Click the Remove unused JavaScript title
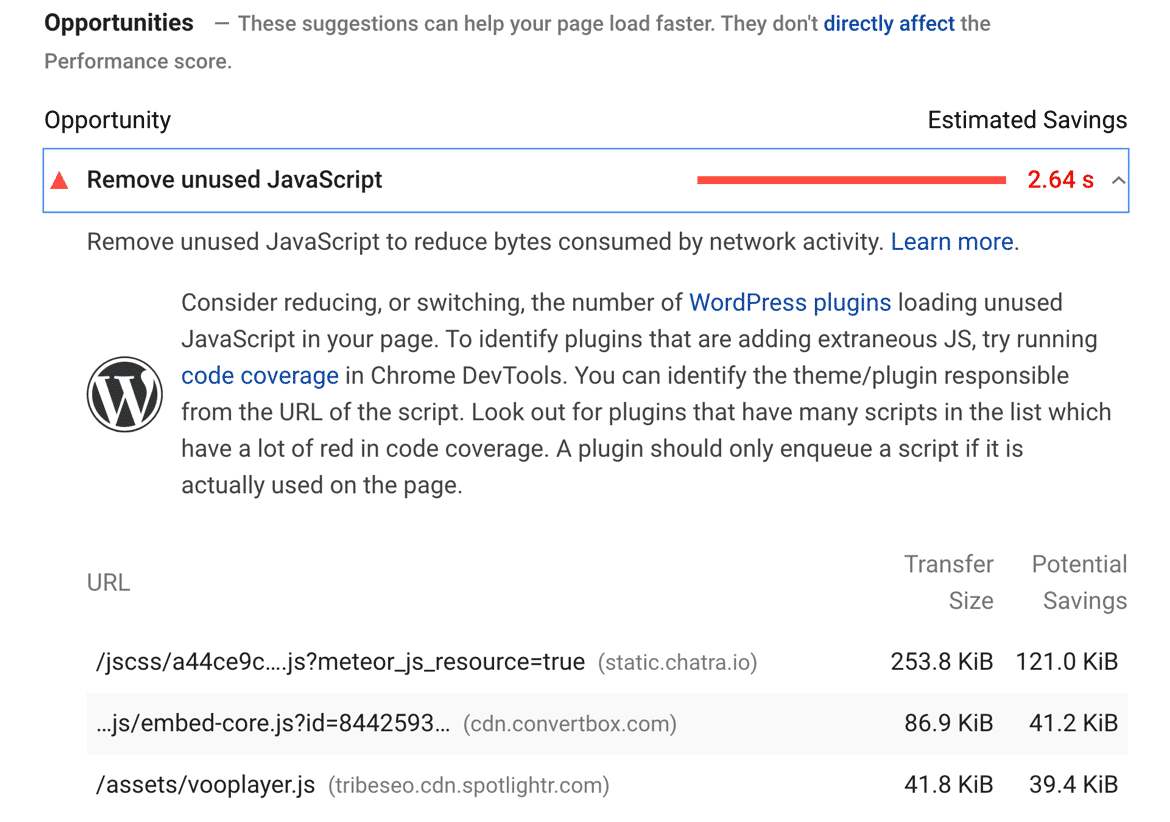This screenshot has height=822, width=1170. pyautogui.click(x=234, y=180)
